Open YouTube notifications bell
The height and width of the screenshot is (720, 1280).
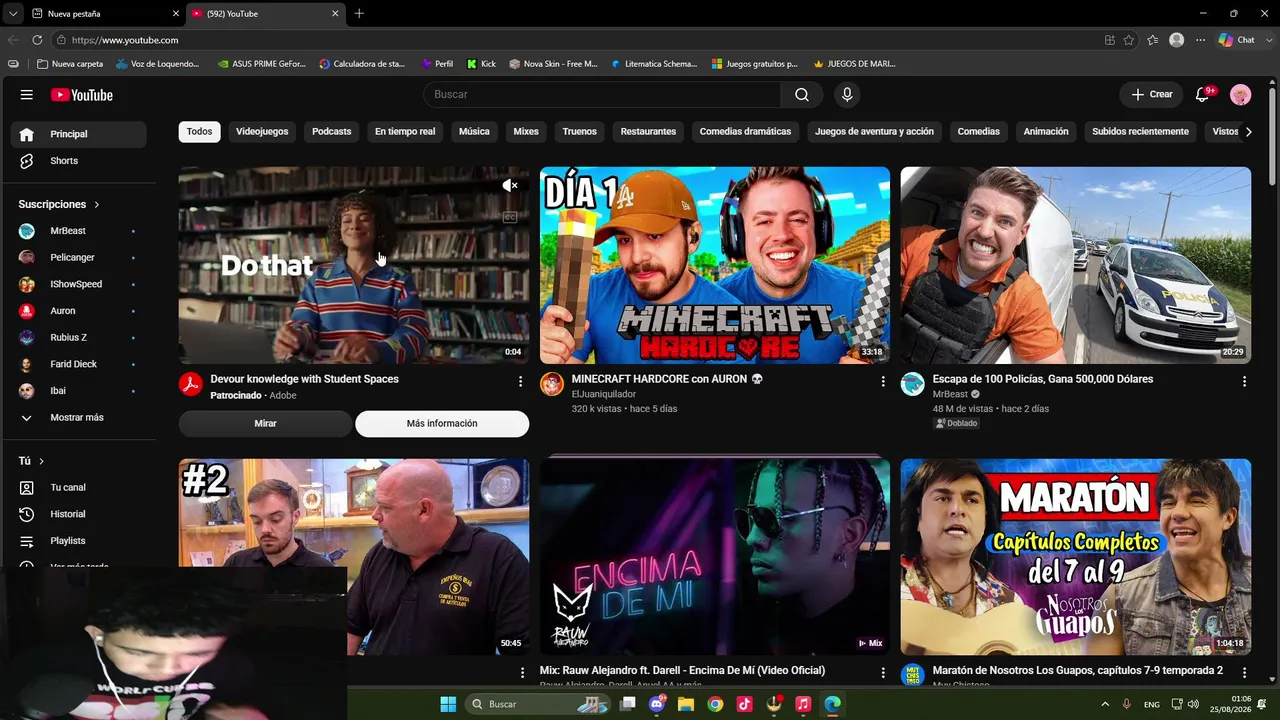(x=1203, y=94)
